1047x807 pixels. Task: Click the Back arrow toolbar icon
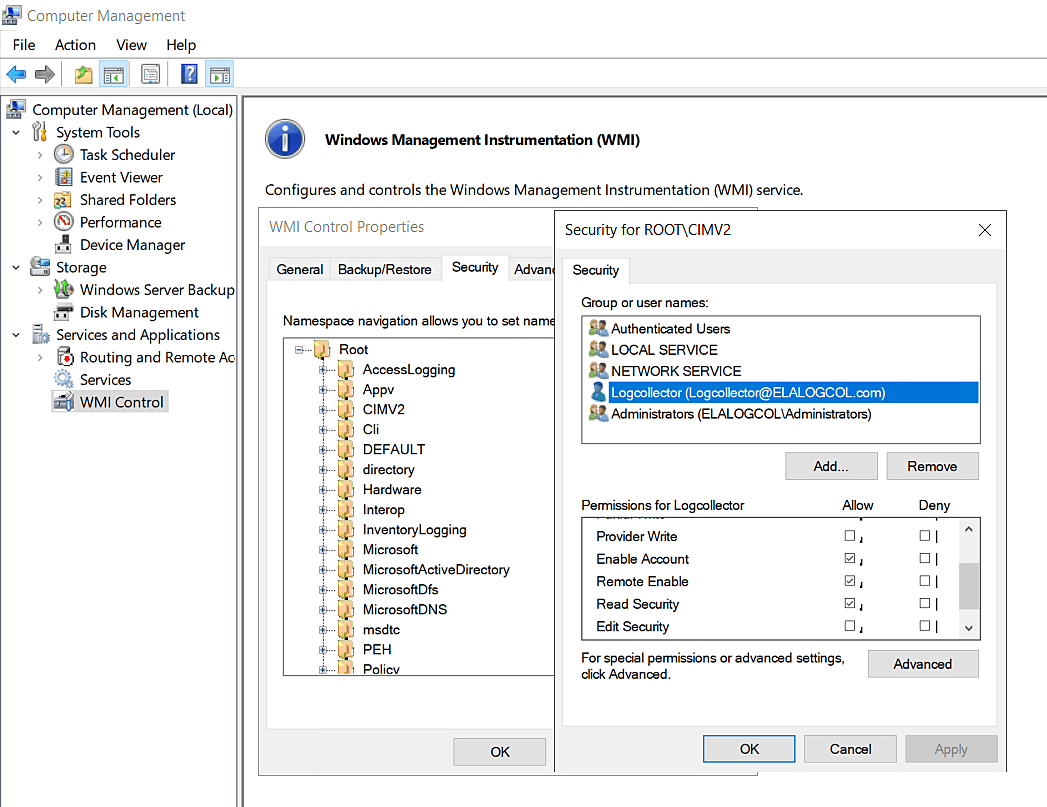(16, 74)
